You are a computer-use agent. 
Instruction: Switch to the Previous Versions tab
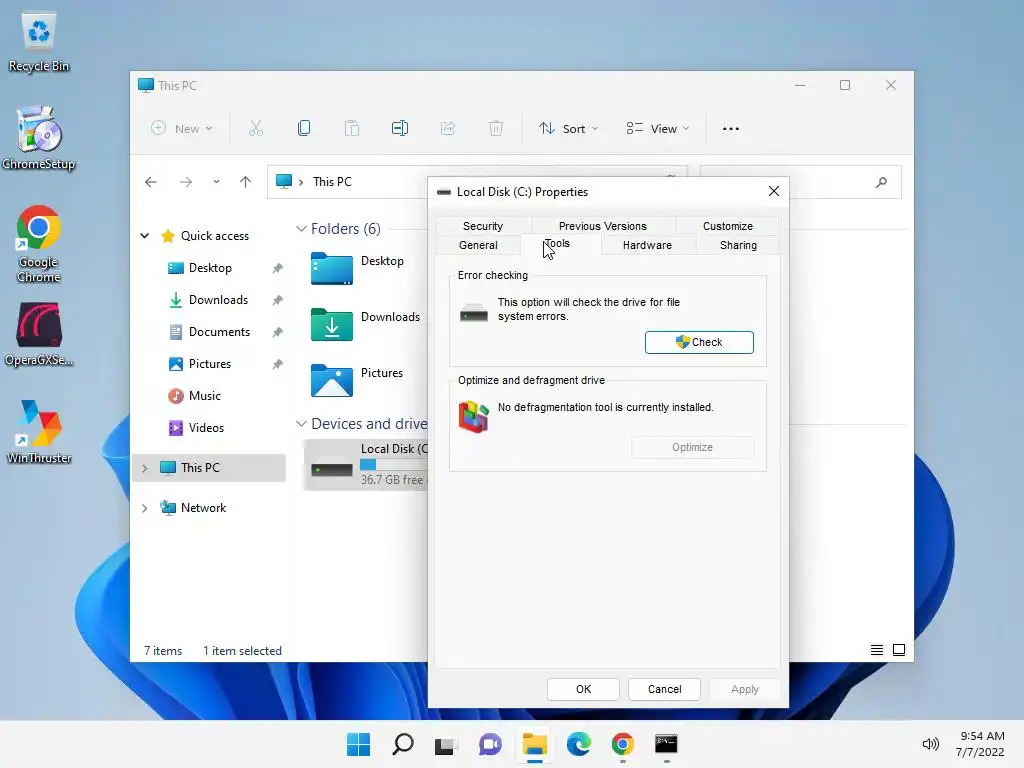click(x=603, y=226)
